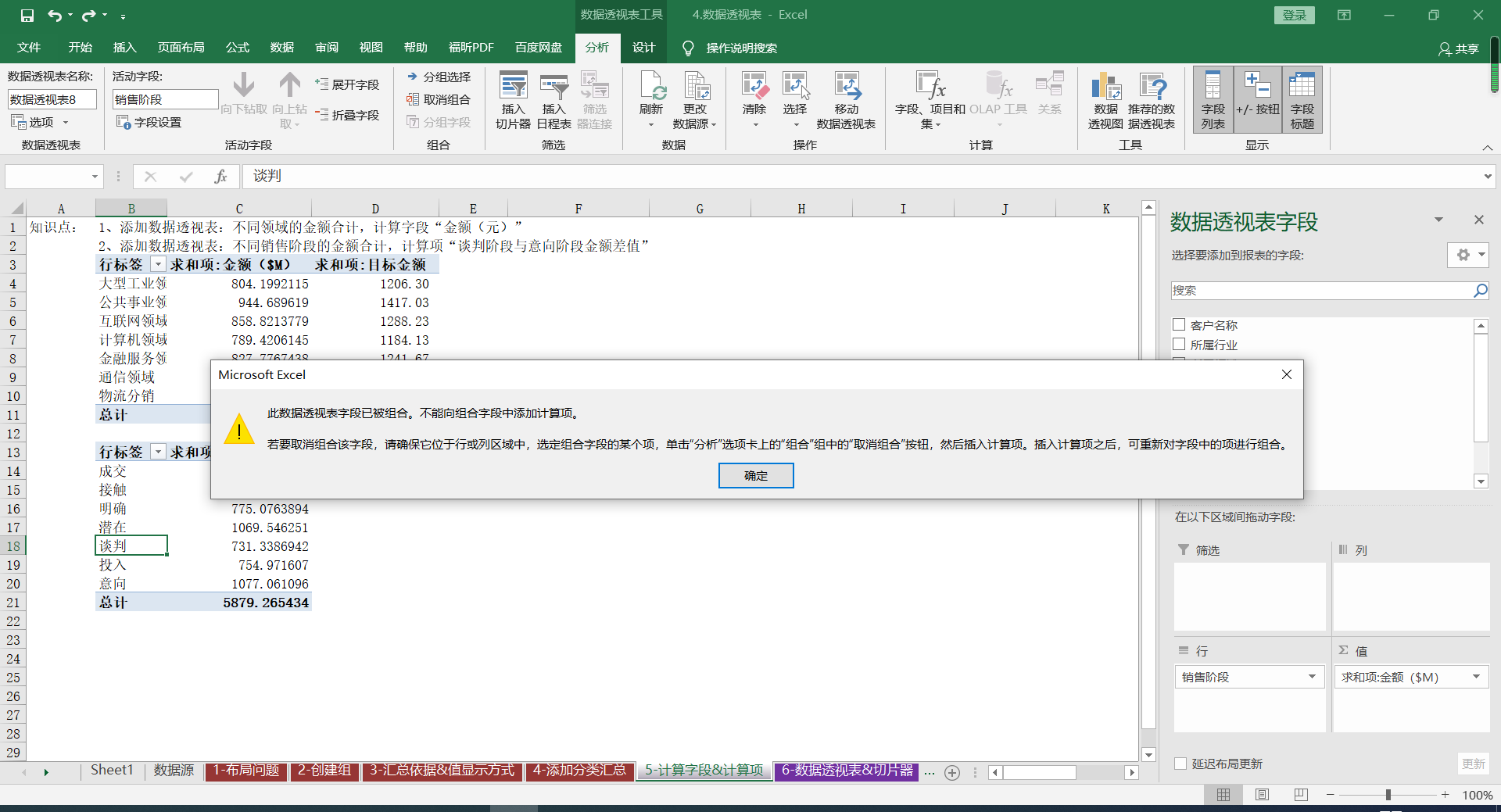The image size is (1501, 812).
Task: Switch to the 公式 ribbon tab
Action: click(237, 48)
